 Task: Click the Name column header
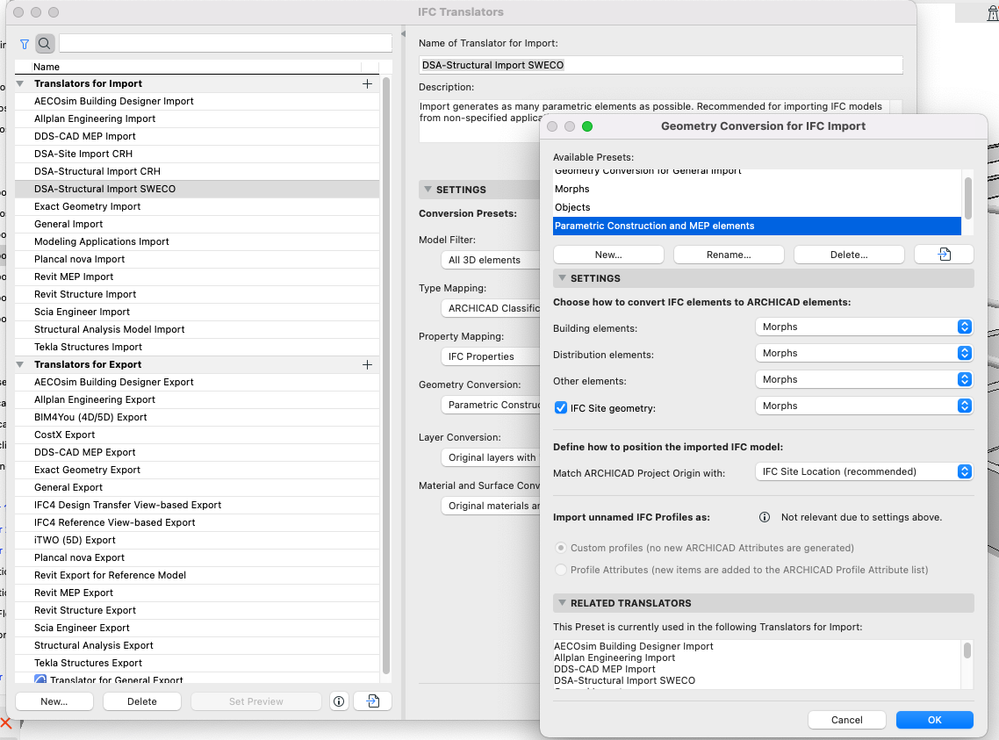click(x=196, y=67)
